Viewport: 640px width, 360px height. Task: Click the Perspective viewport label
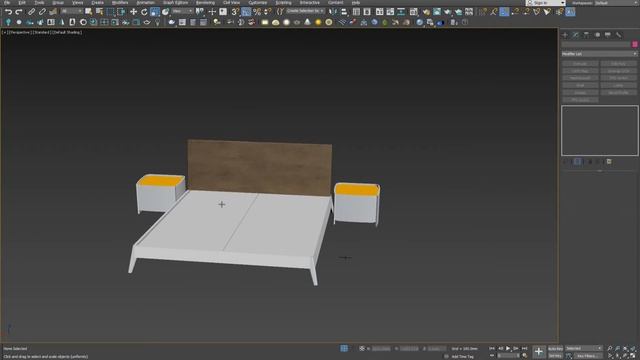point(20,32)
